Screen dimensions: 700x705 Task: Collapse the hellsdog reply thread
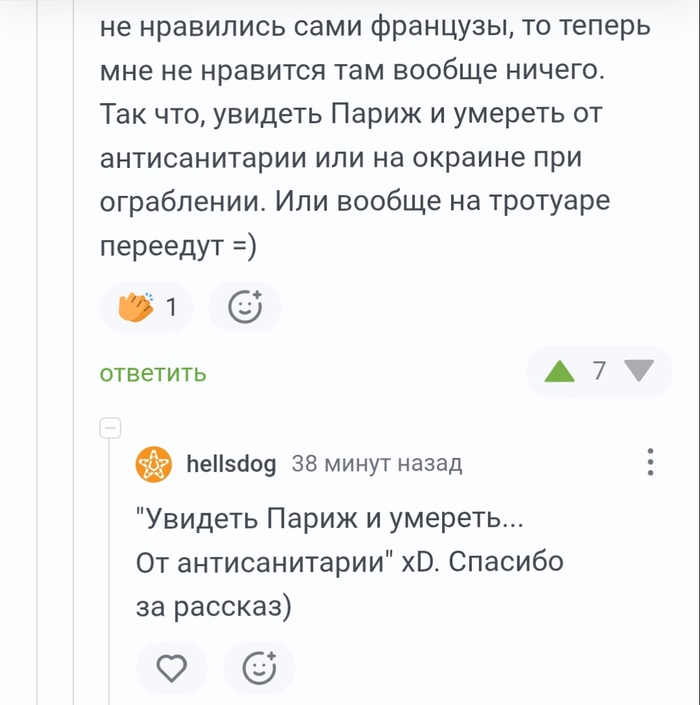point(110,428)
